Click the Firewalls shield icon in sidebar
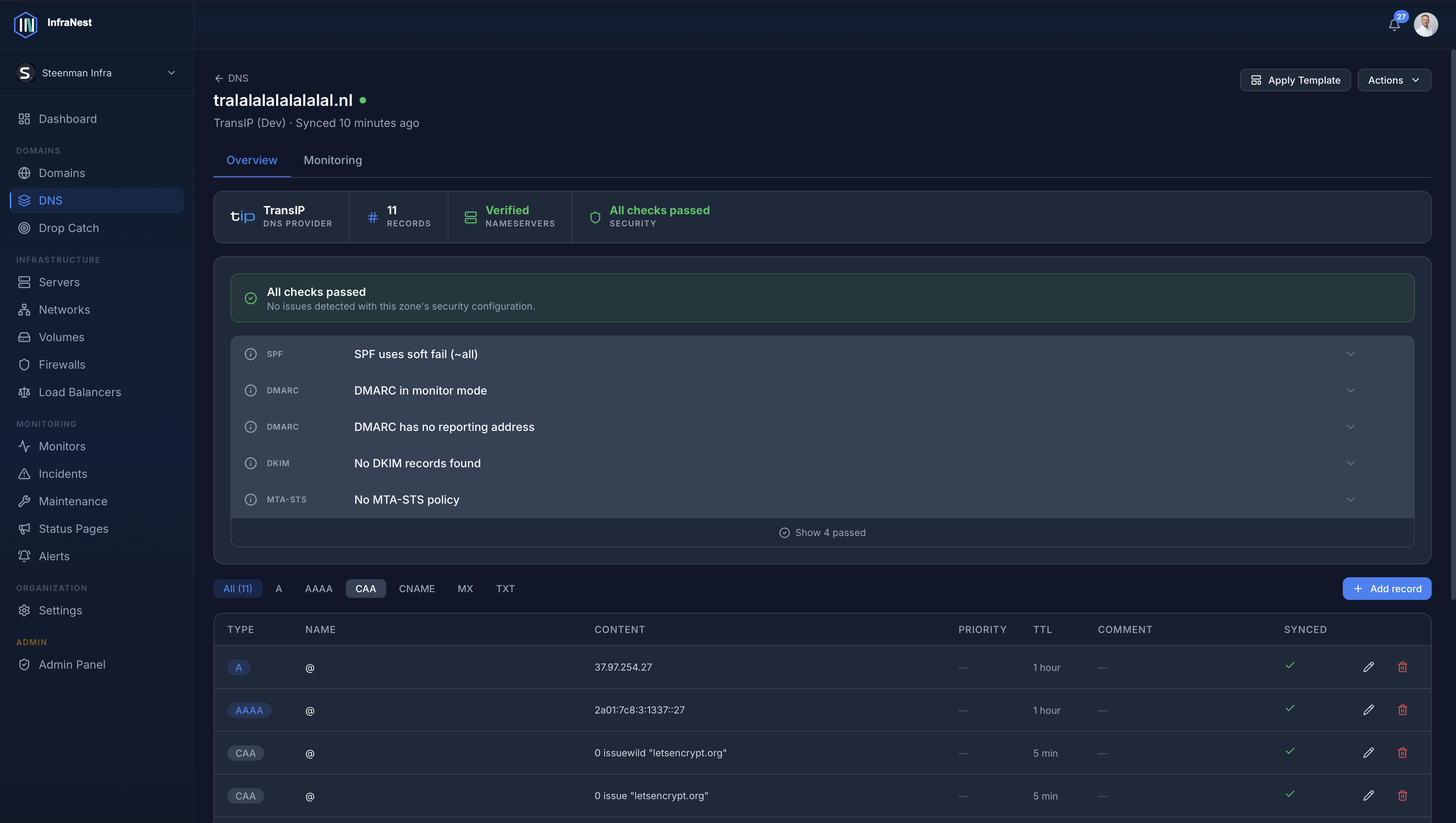 click(x=24, y=365)
